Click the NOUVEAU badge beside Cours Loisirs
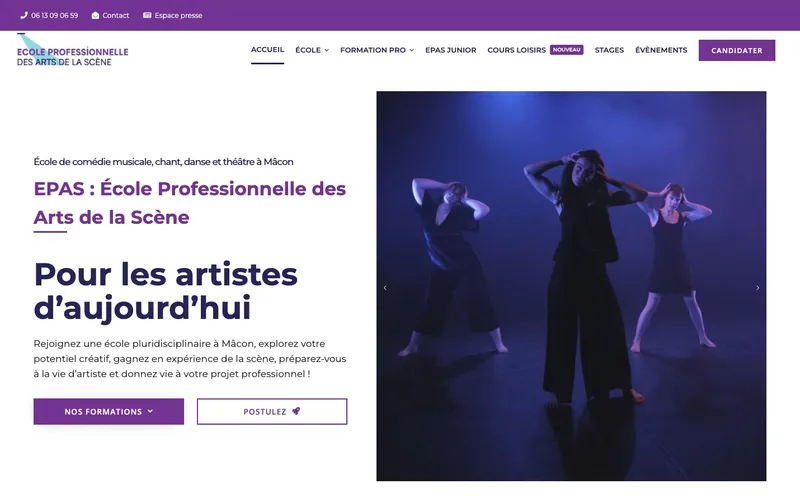The height and width of the screenshot is (498, 800). (566, 49)
